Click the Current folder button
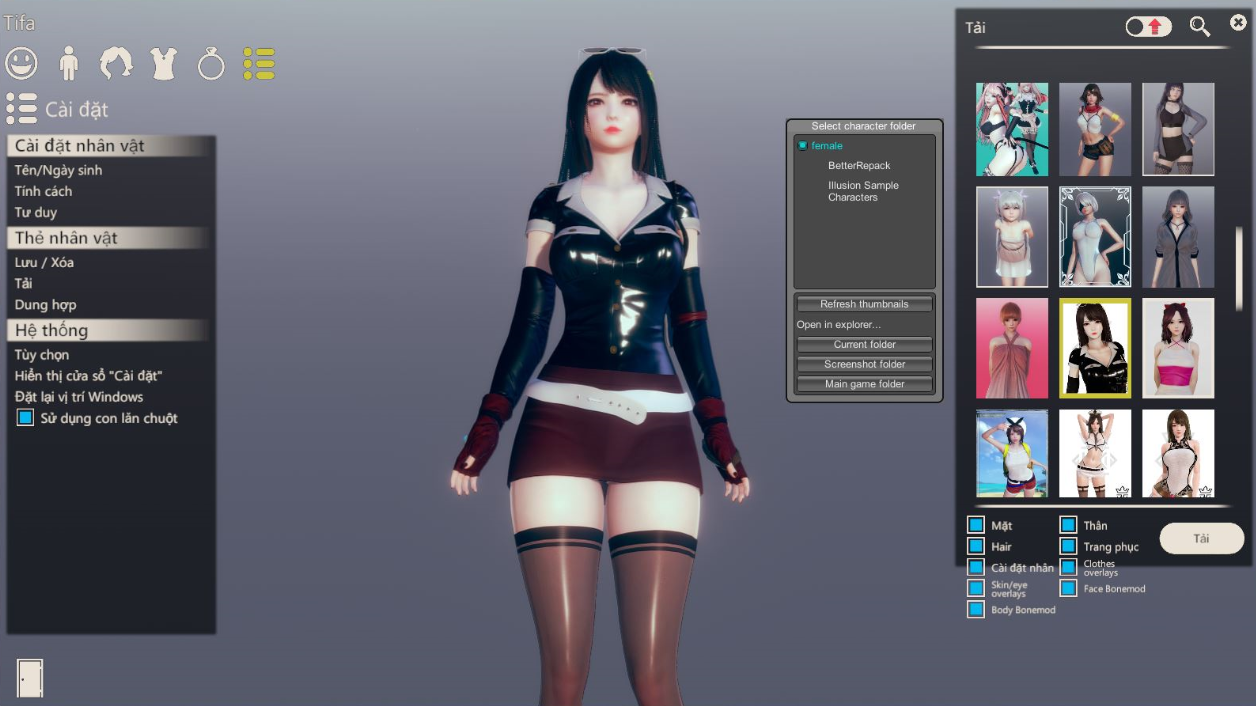Image resolution: width=1256 pixels, height=706 pixels. pos(865,344)
